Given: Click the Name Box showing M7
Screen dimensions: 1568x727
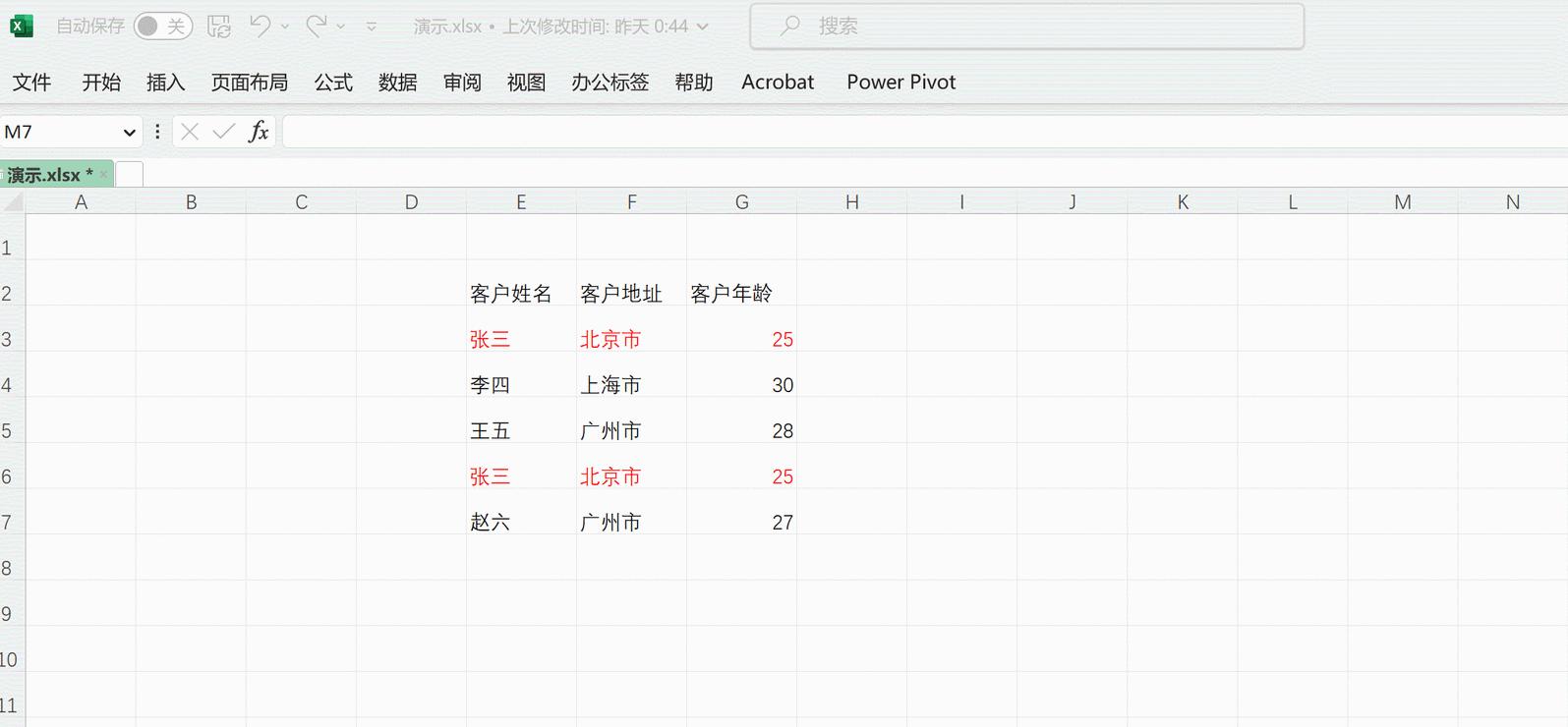Looking at the screenshot, I should [59, 132].
